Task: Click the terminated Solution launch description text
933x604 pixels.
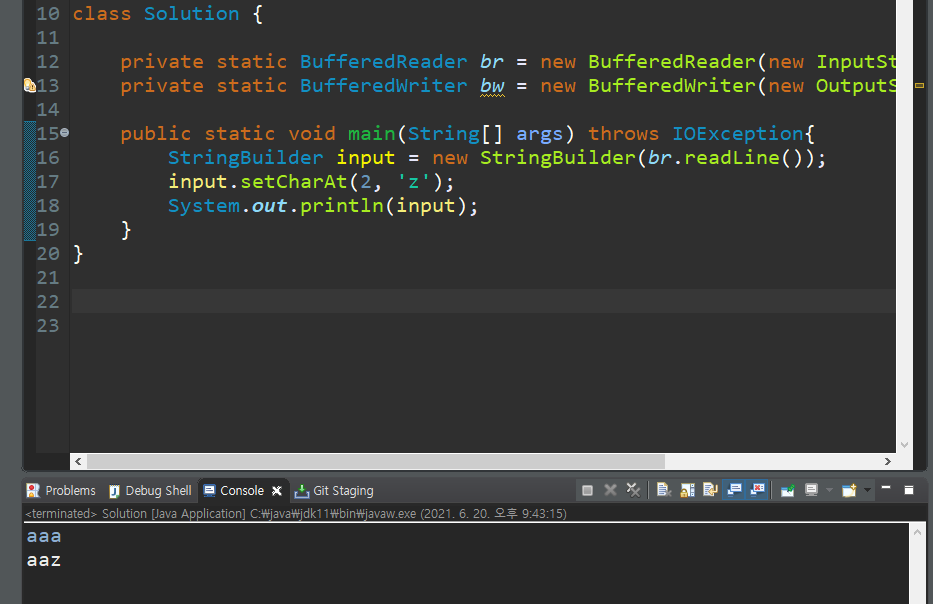Action: (296, 514)
